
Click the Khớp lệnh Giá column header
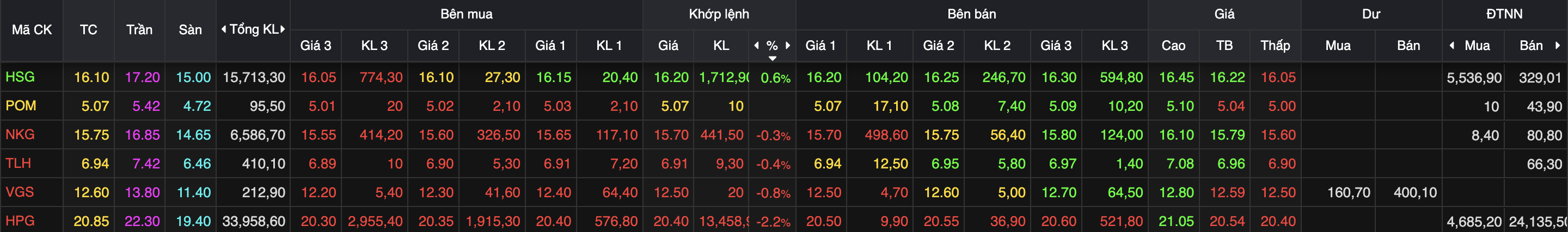(x=667, y=46)
